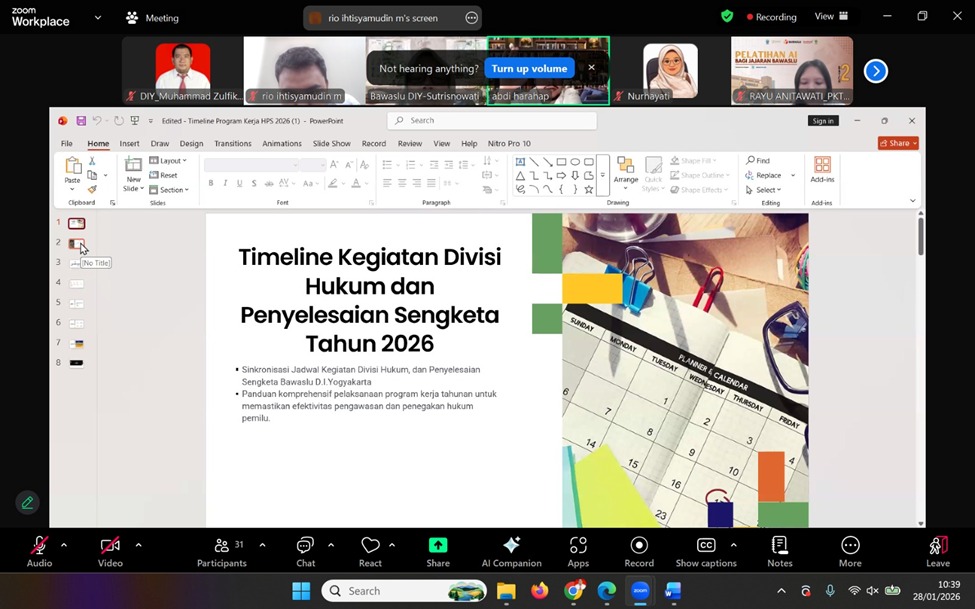Viewport: 975px width, 609px height.
Task: Select slide 1 thumbnail
Action: tap(76, 223)
